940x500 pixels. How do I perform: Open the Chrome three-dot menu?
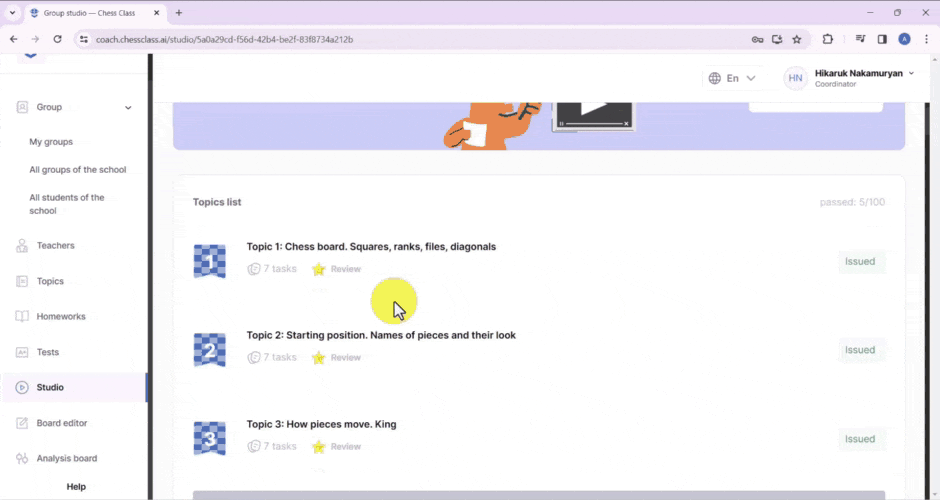click(x=926, y=40)
